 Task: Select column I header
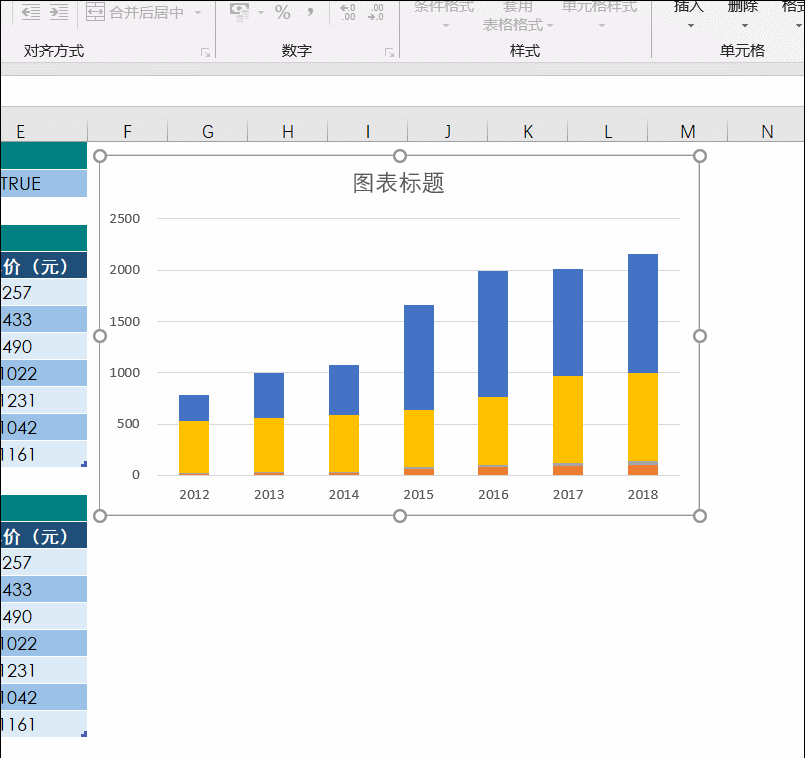click(368, 131)
